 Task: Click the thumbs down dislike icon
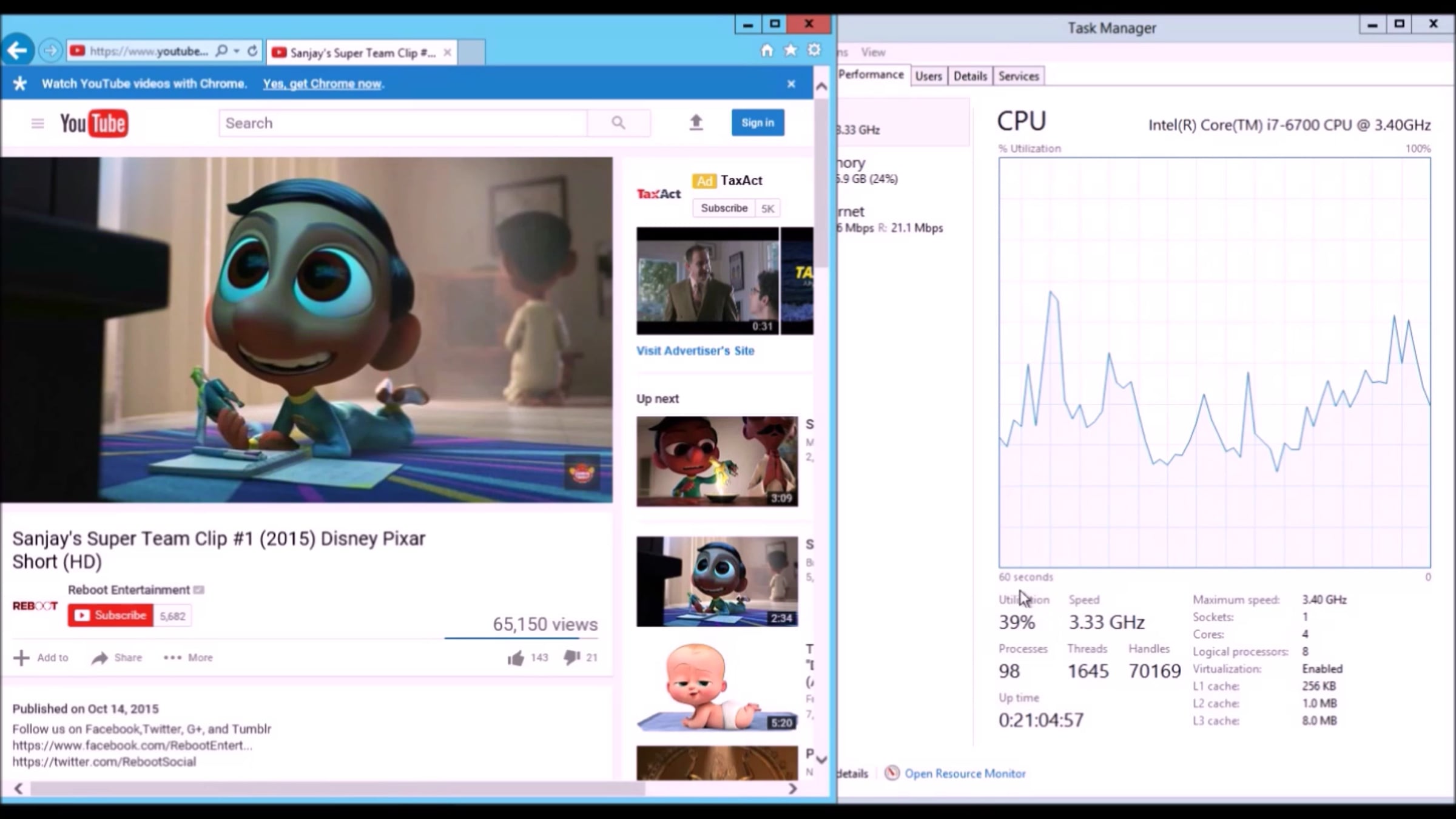571,658
